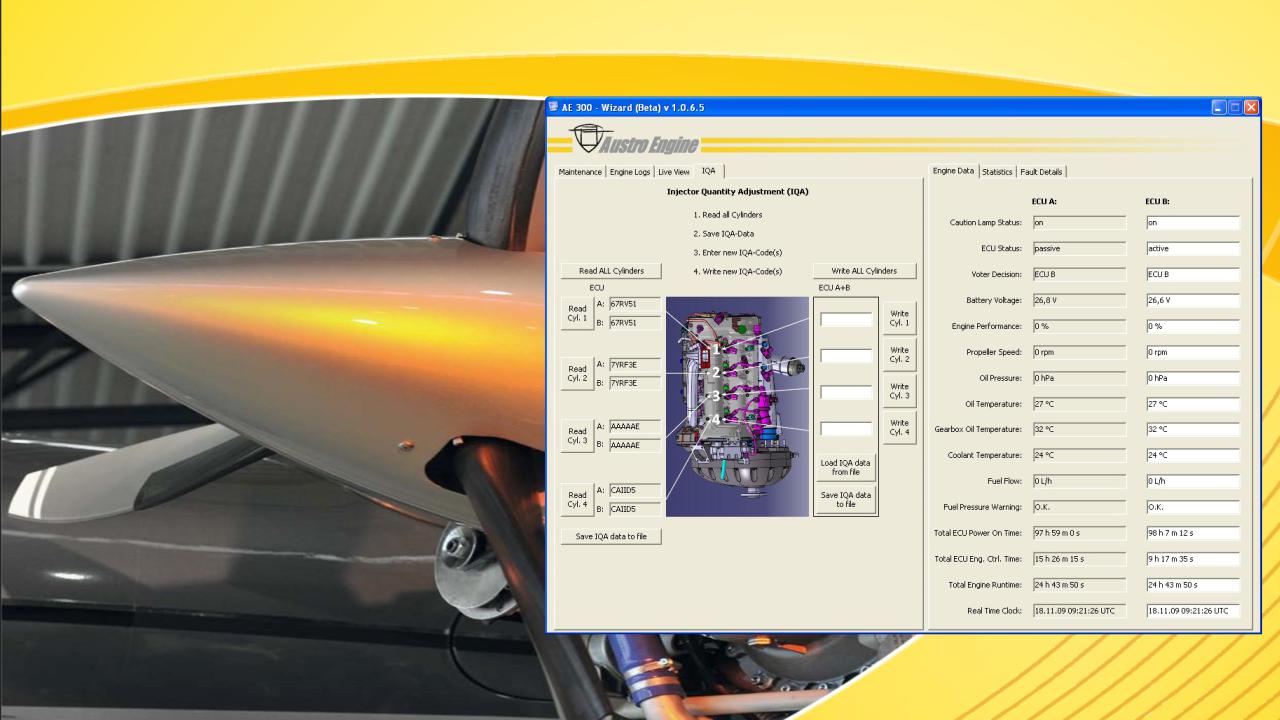Open the Live View tab
1280x720 pixels.
(x=674, y=172)
